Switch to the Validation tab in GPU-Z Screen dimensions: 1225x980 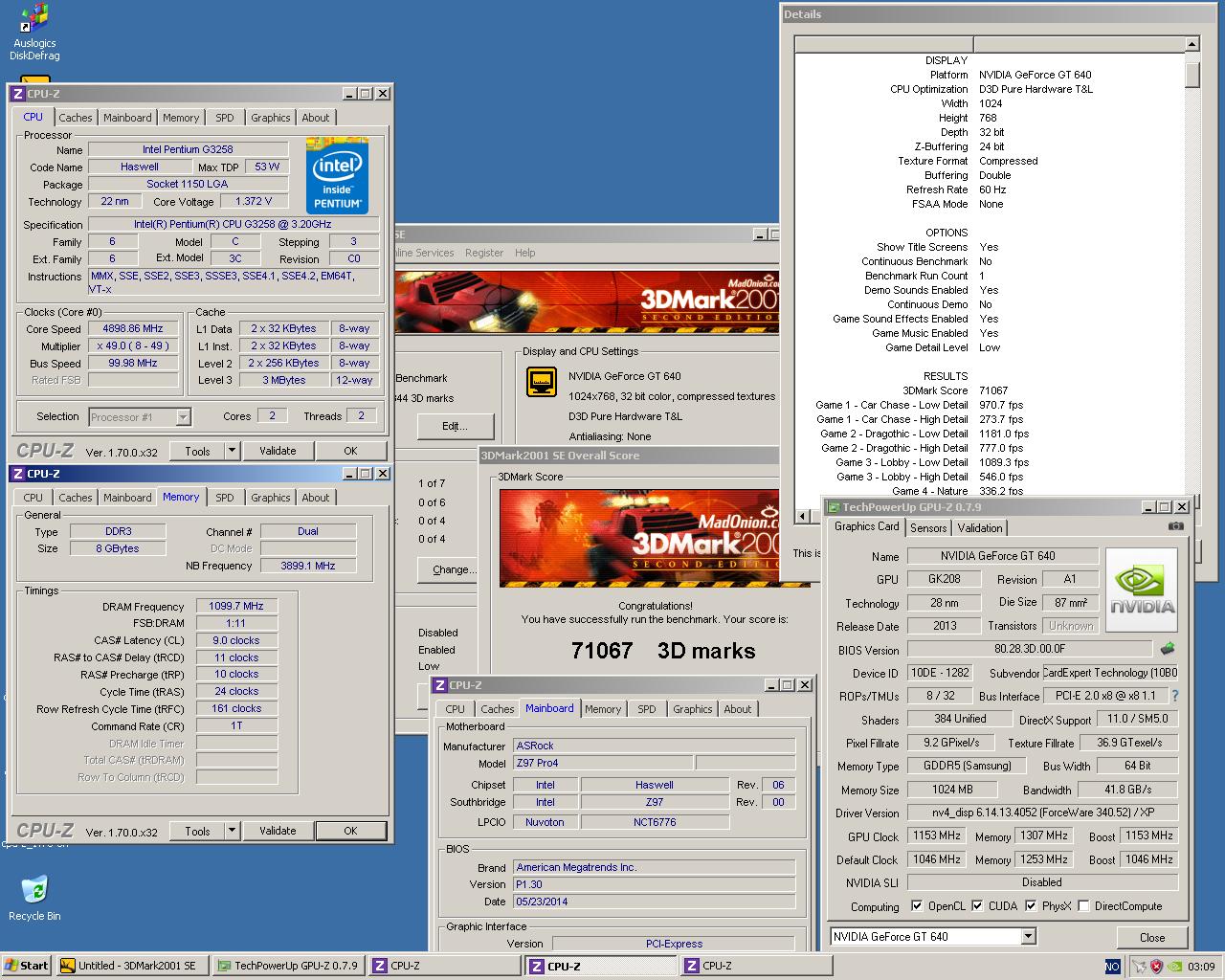[x=980, y=527]
